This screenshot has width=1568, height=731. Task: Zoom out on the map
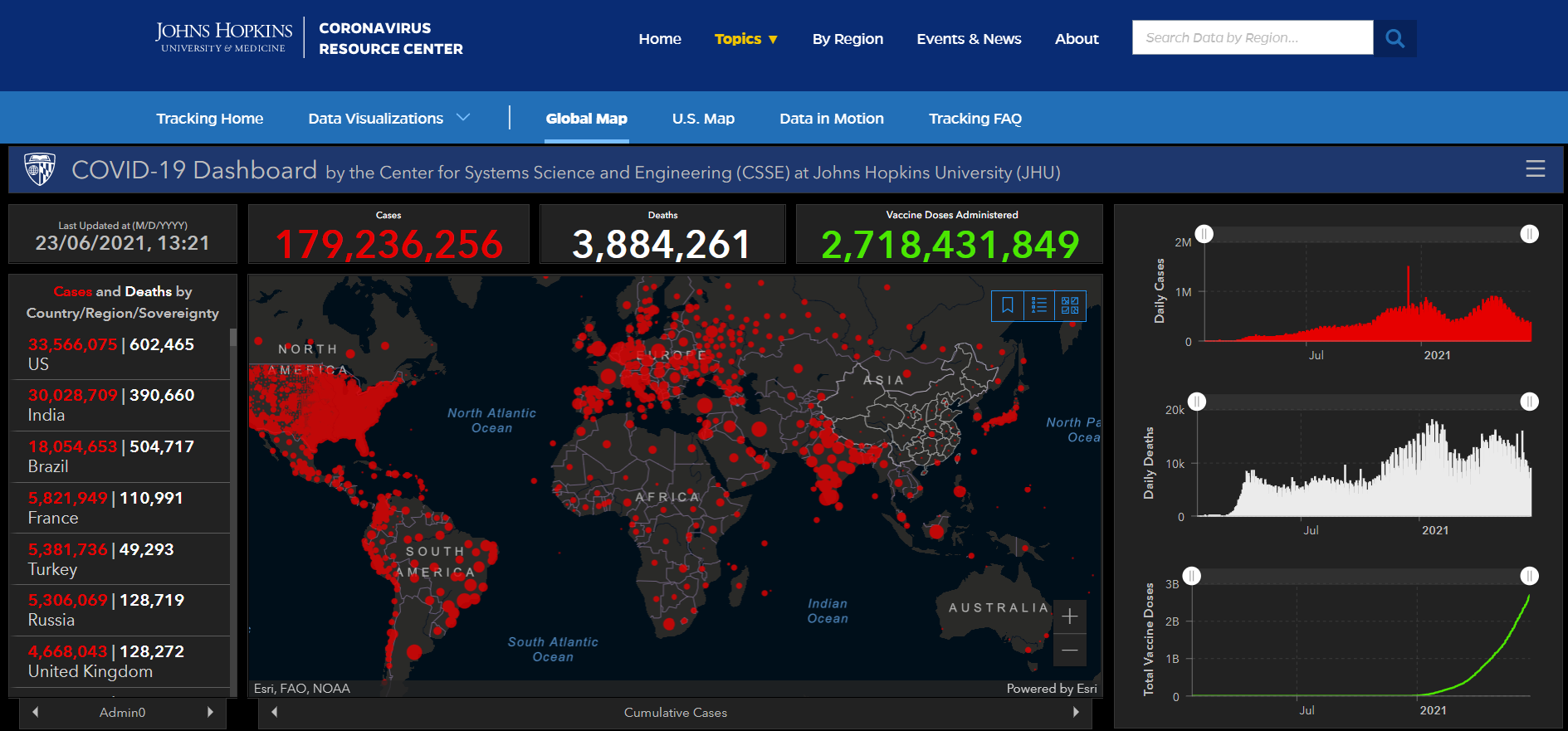[x=1069, y=650]
